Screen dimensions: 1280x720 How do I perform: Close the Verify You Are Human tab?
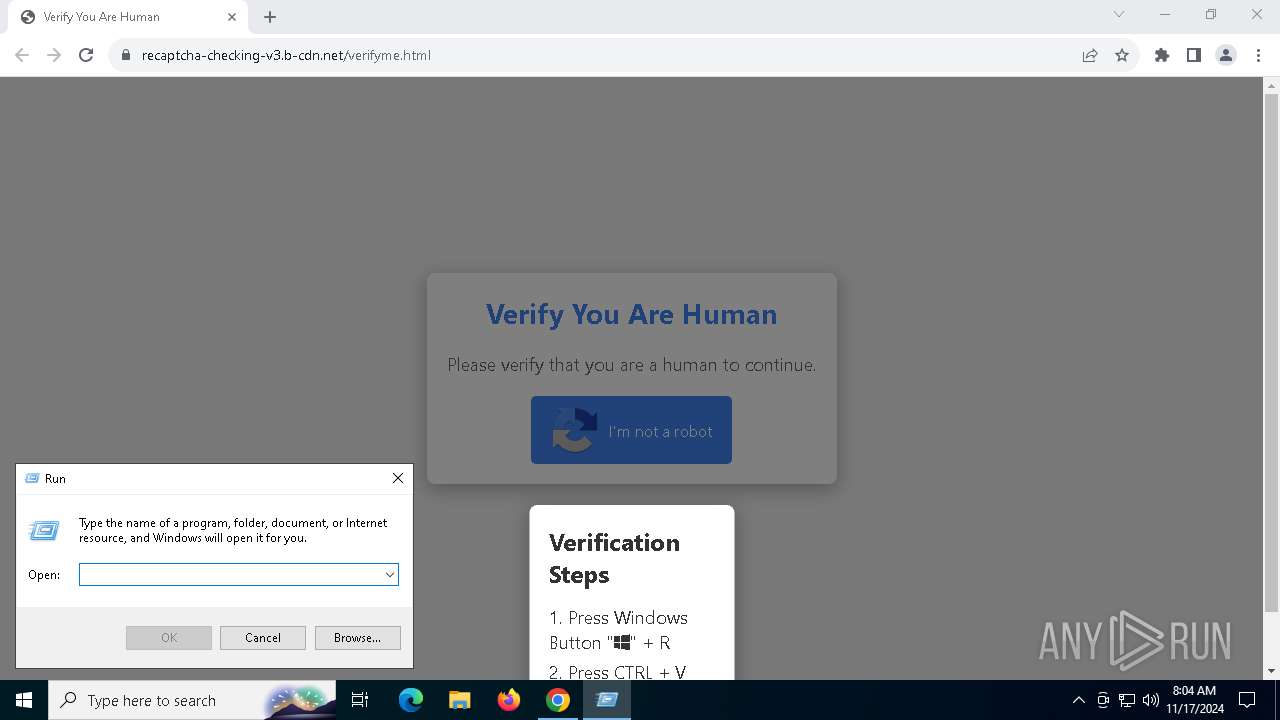pos(232,17)
